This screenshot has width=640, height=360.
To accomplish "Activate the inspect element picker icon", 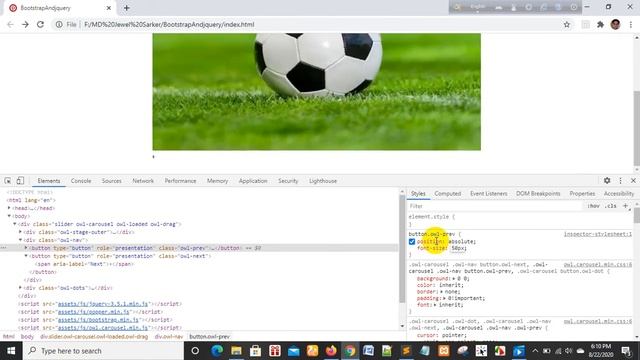I will point(8,181).
